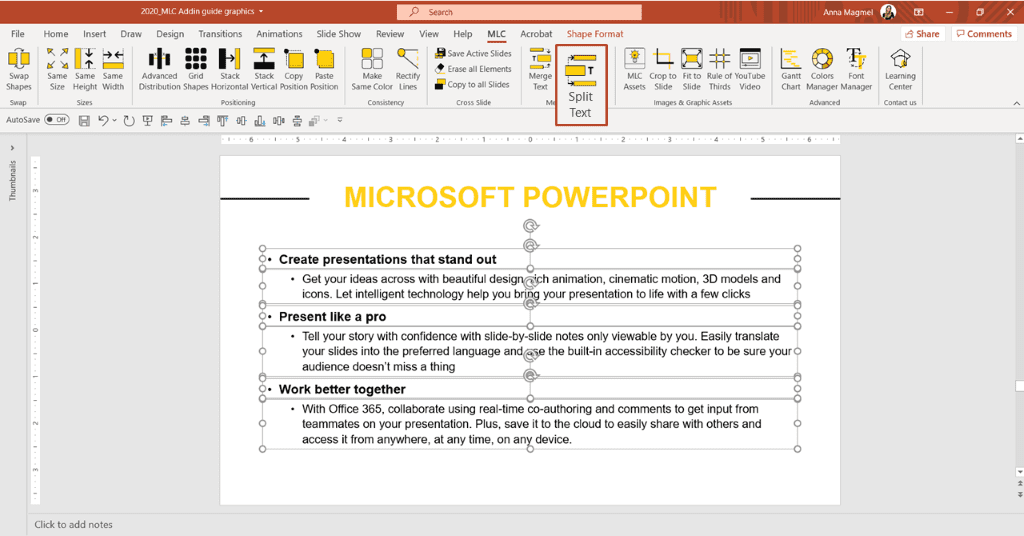
Task: Select Fit to Slide
Action: (692, 69)
